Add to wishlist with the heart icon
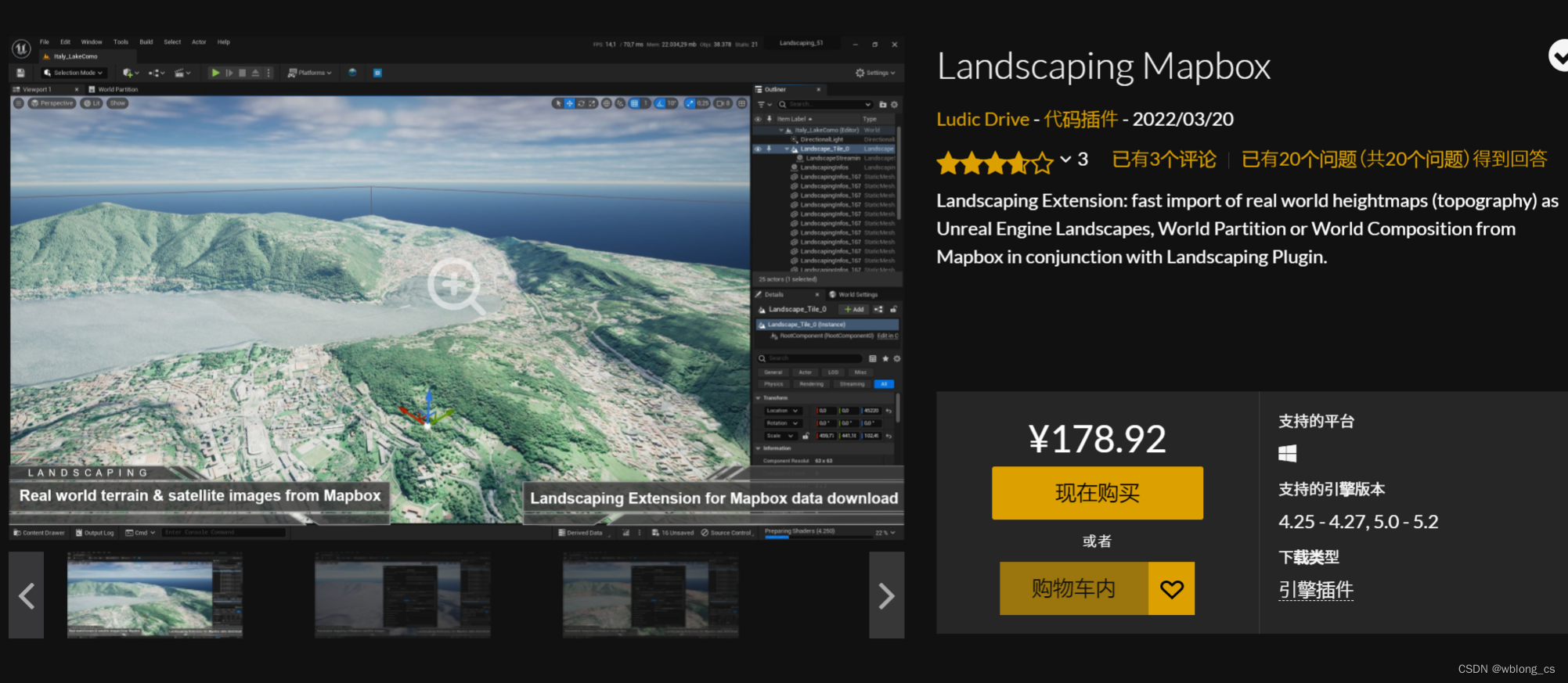 [x=1172, y=588]
